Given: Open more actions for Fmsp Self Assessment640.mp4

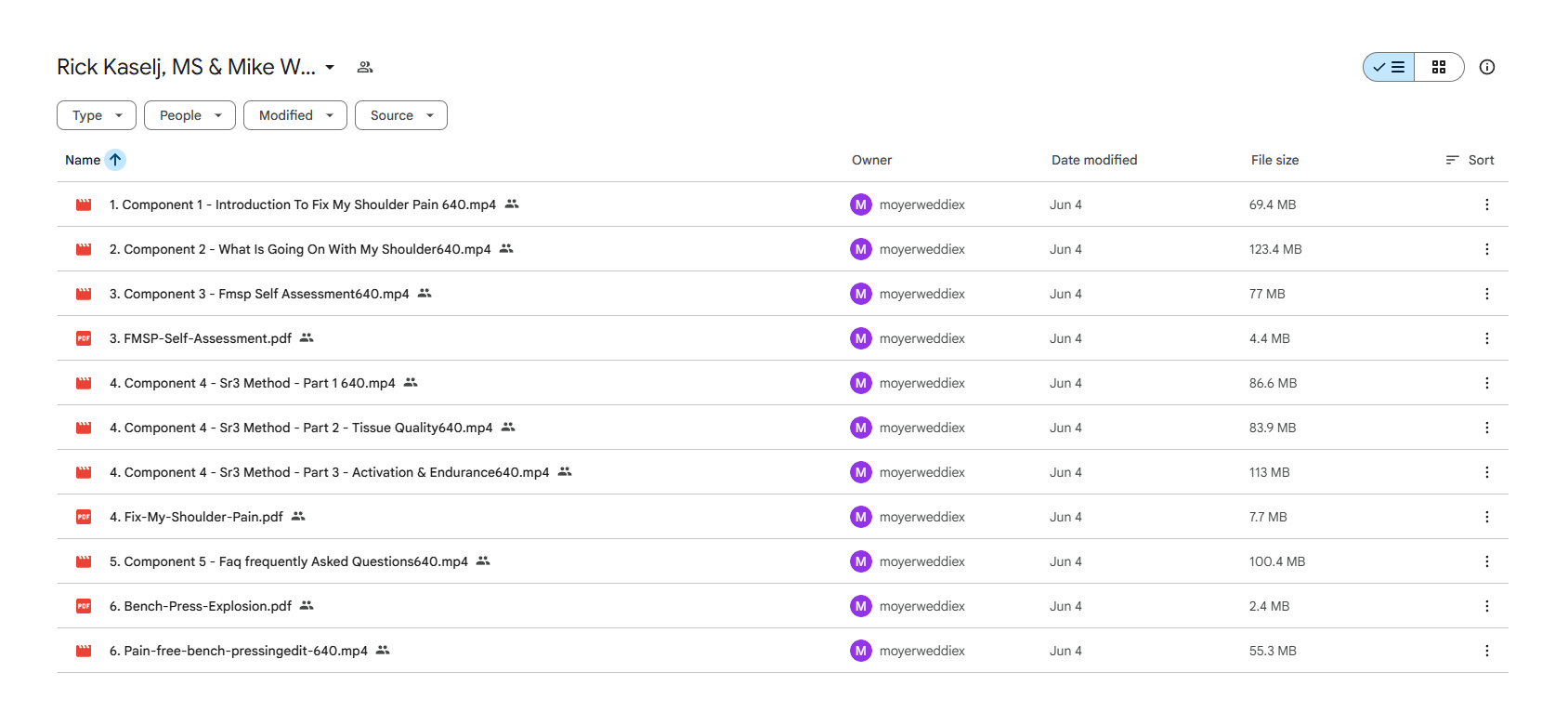Looking at the screenshot, I should point(1487,294).
